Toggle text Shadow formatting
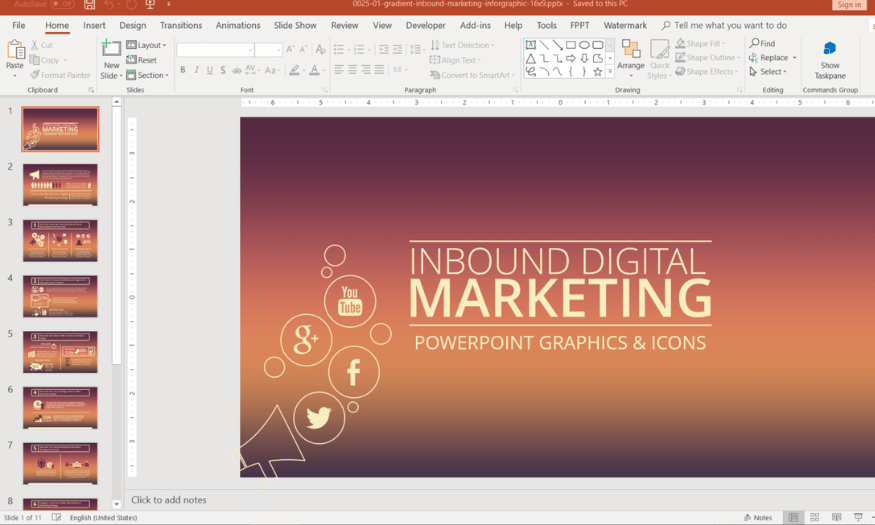 pyautogui.click(x=223, y=70)
